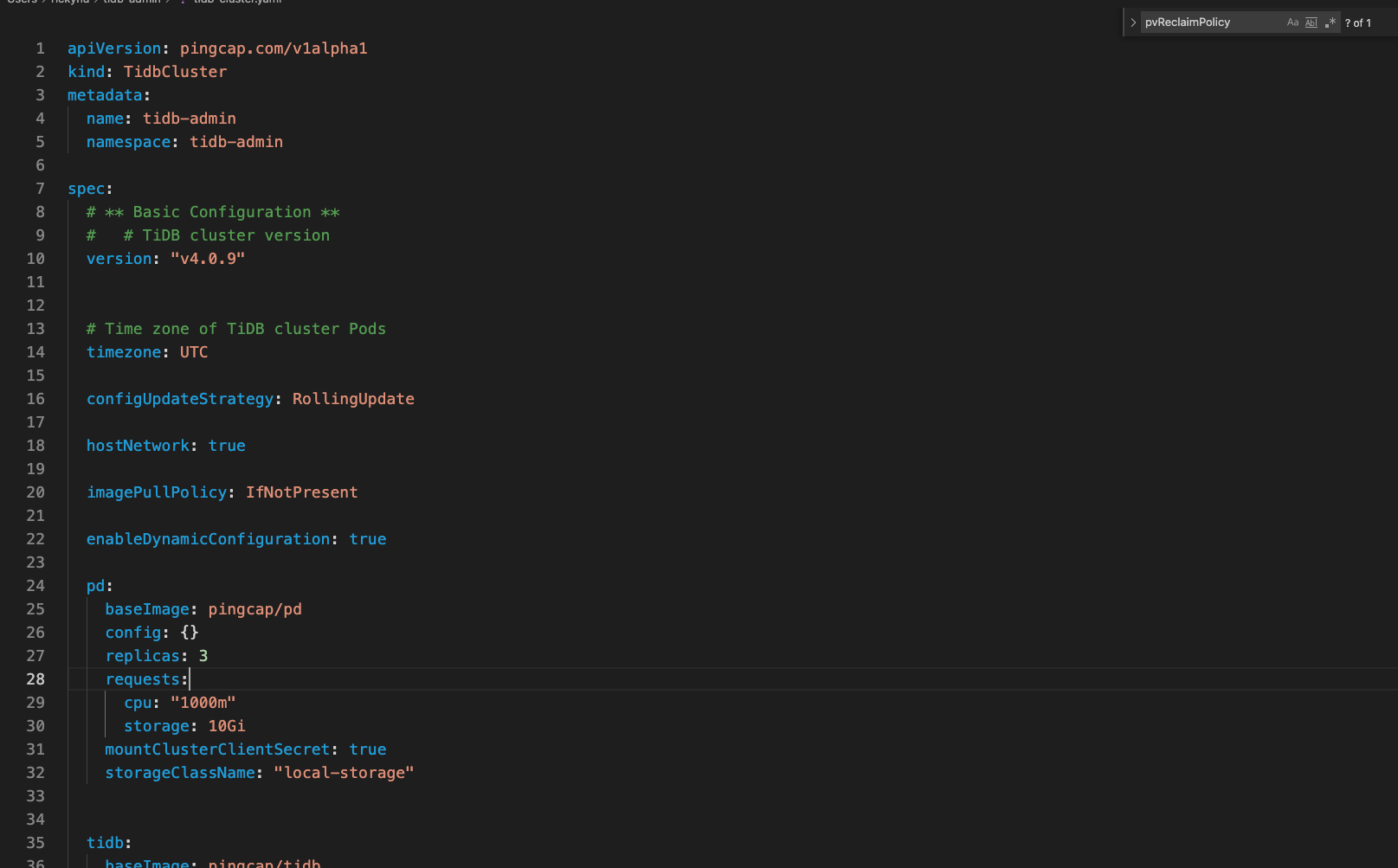Click line number 16 in the gutter
Image resolution: width=1398 pixels, height=868 pixels.
(35, 399)
